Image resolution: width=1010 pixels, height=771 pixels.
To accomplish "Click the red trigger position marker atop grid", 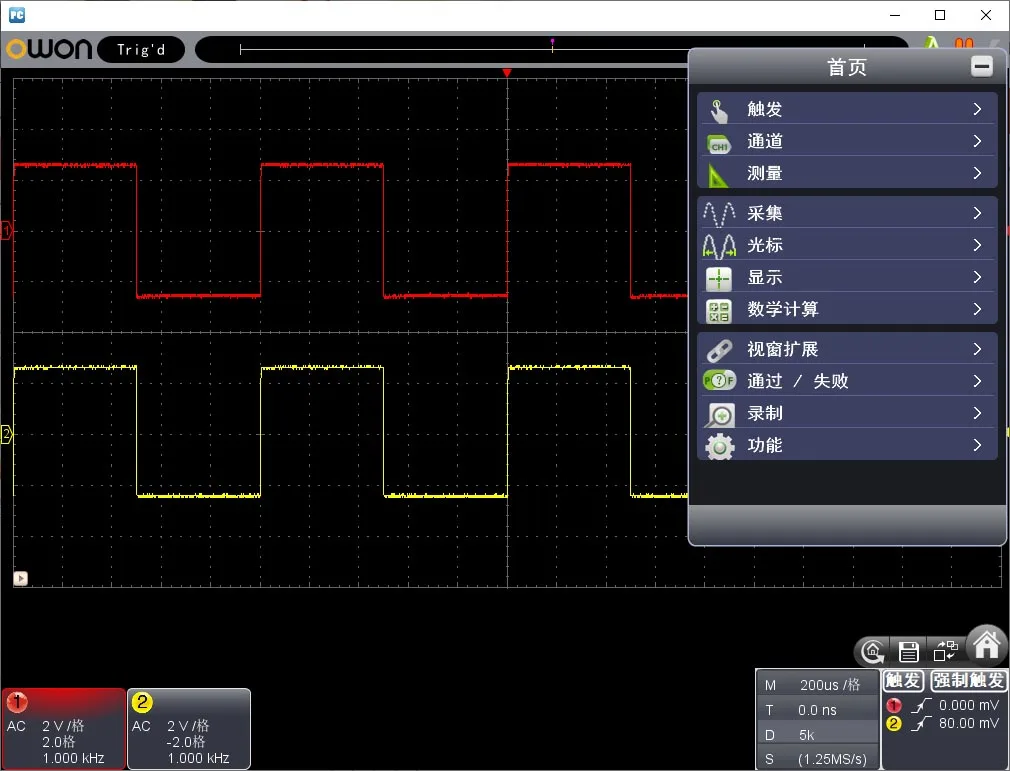I will 507,73.
